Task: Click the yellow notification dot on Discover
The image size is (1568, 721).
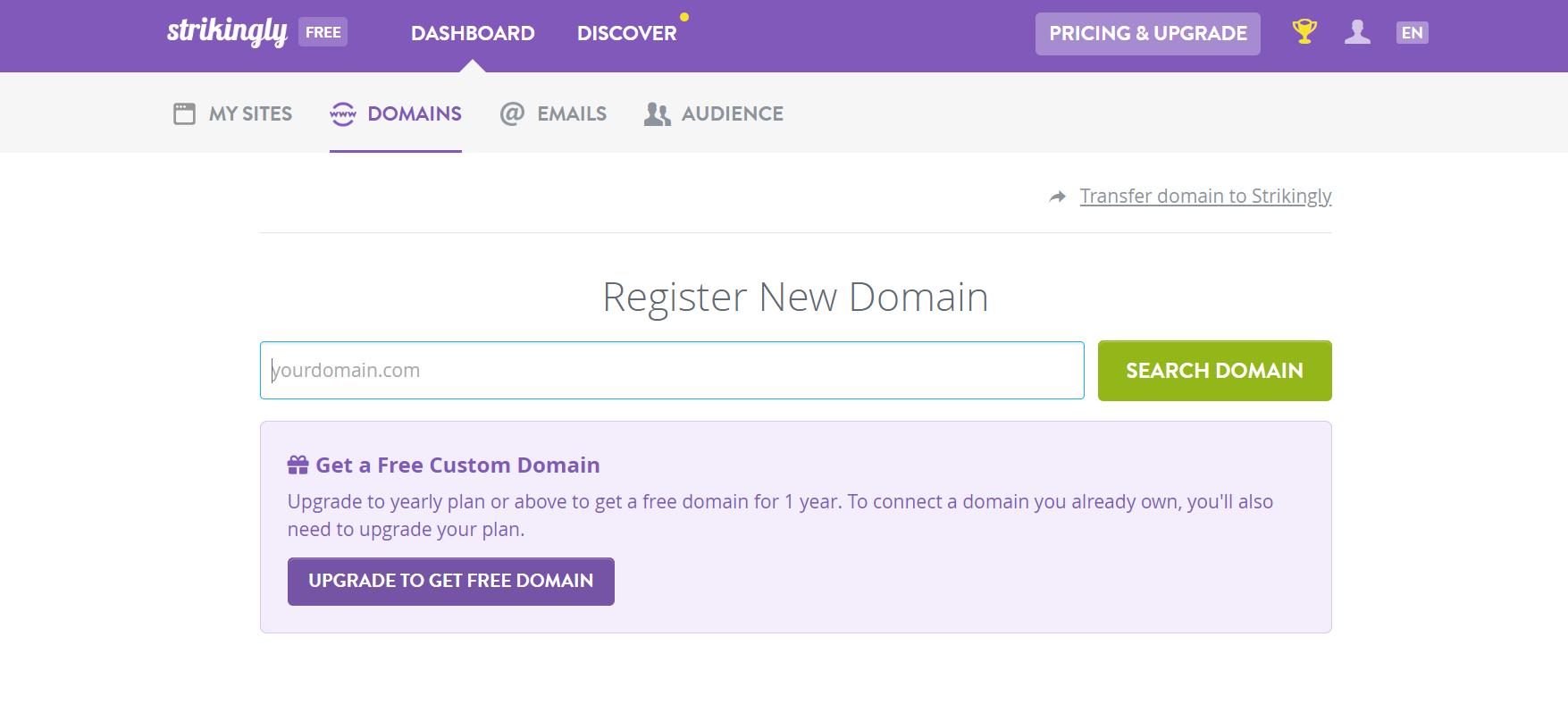Action: tap(684, 17)
